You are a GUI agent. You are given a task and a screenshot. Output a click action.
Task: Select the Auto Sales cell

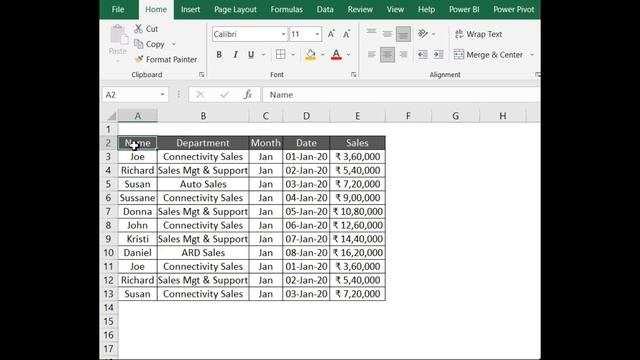point(203,184)
